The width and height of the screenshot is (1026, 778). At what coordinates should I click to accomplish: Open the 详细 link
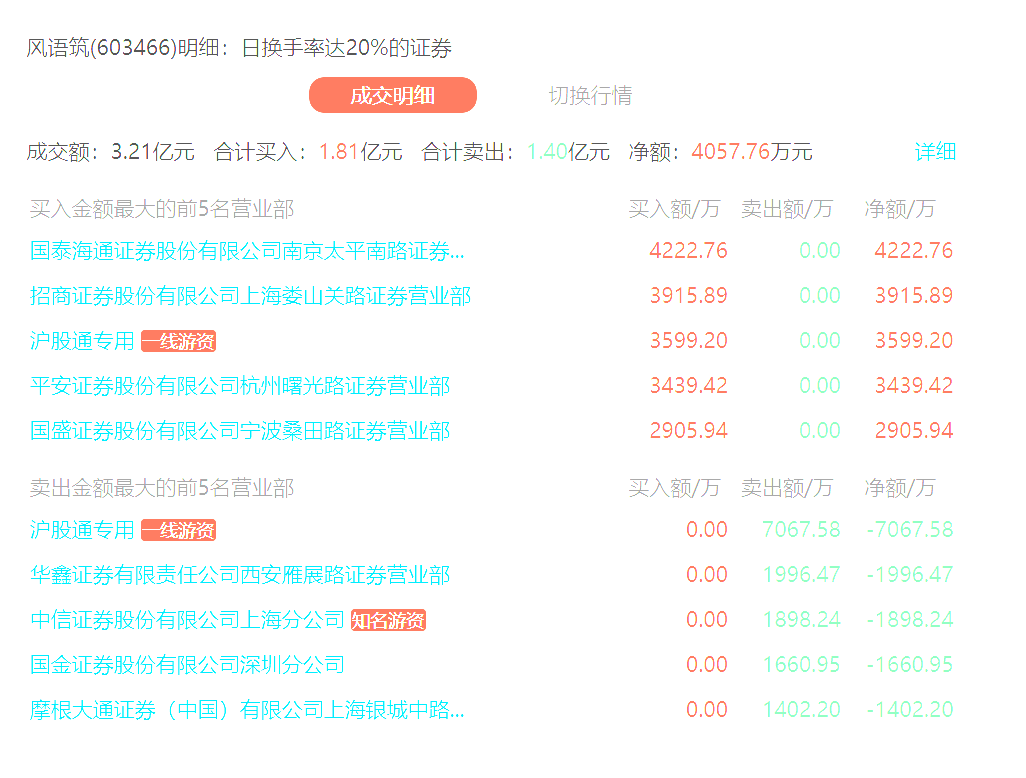(935, 152)
